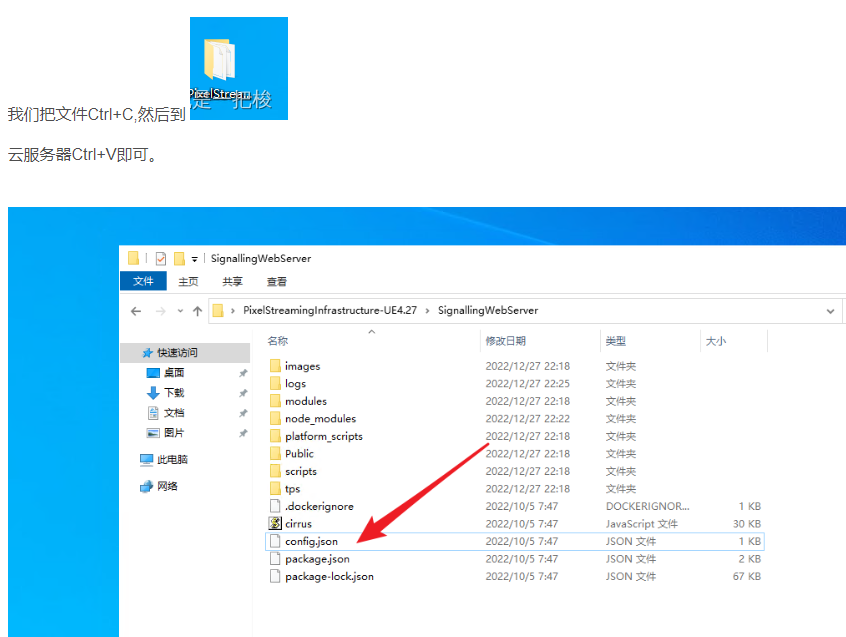Expand chevron before SignallingWebServer breadcrumb

pos(427,311)
